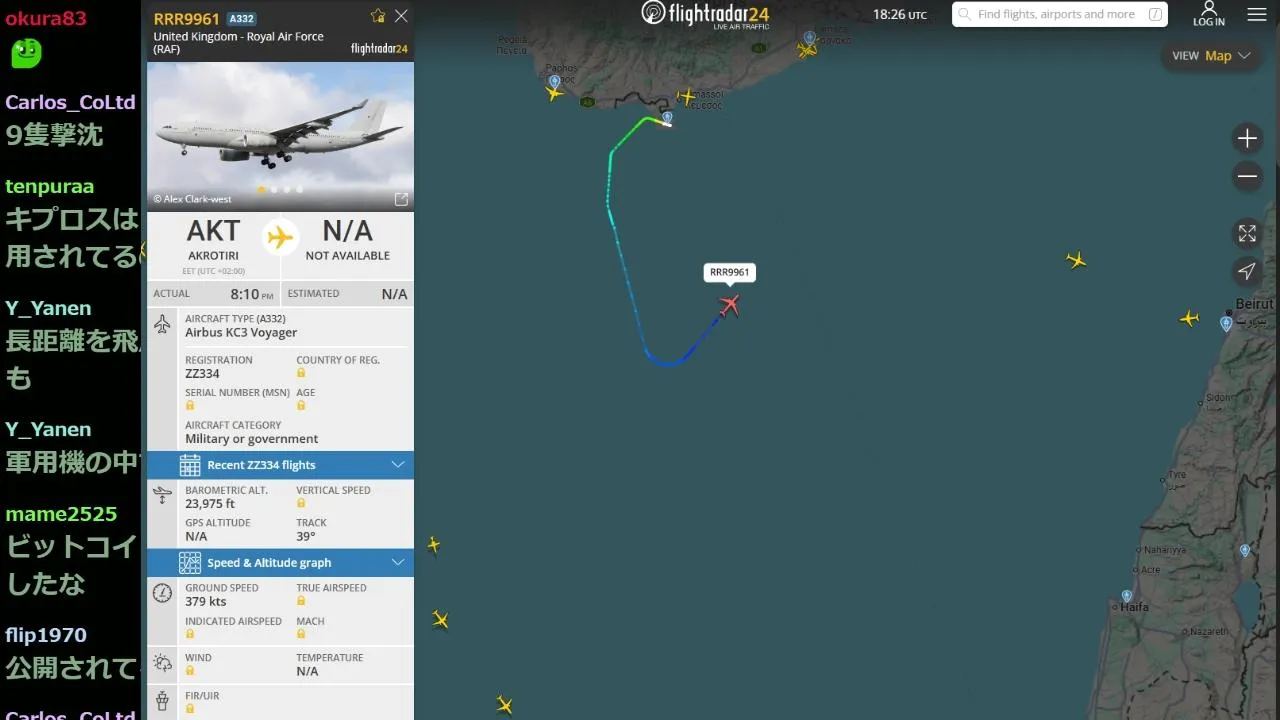1280x720 pixels.
Task: Open the hamburger main menu
Action: (x=1257, y=15)
